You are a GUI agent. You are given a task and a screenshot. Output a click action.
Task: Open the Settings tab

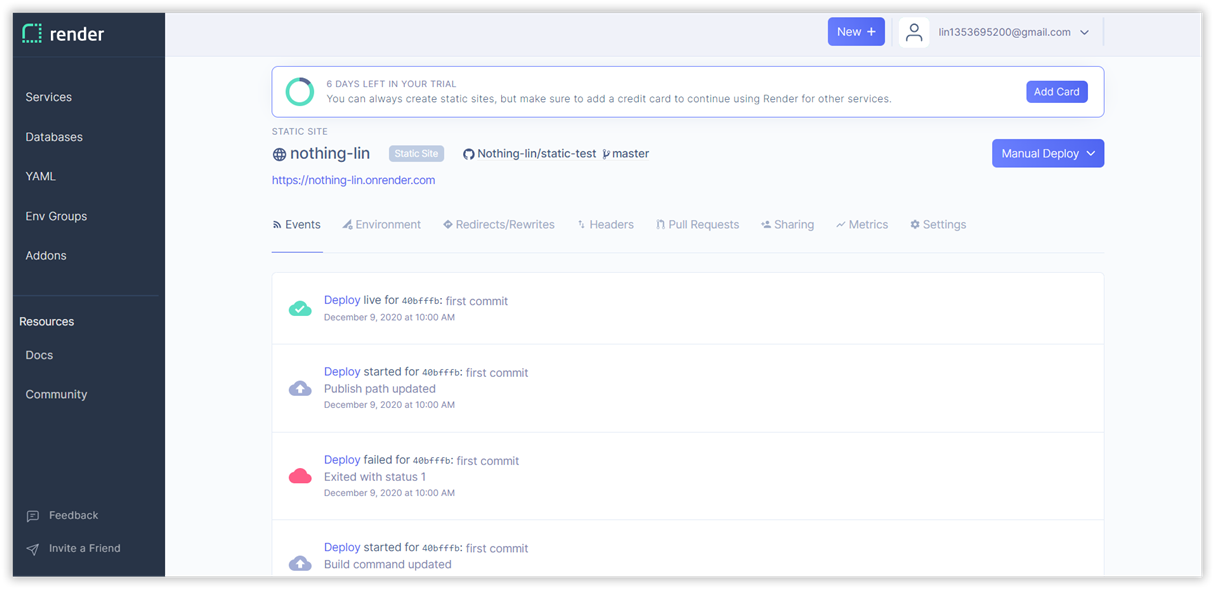point(938,225)
